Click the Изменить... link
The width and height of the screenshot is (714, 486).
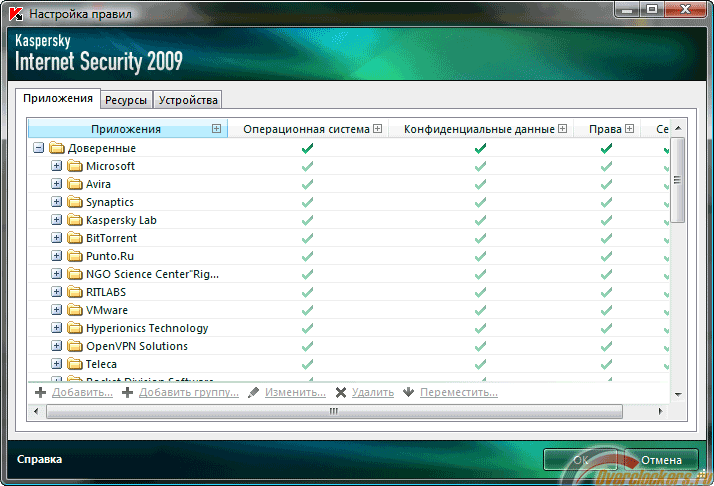tap(296, 392)
